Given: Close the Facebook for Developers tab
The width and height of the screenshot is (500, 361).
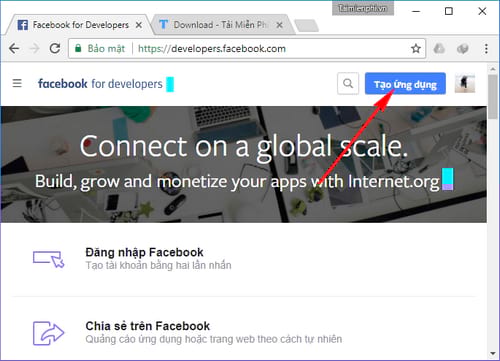Looking at the screenshot, I should (139, 25).
